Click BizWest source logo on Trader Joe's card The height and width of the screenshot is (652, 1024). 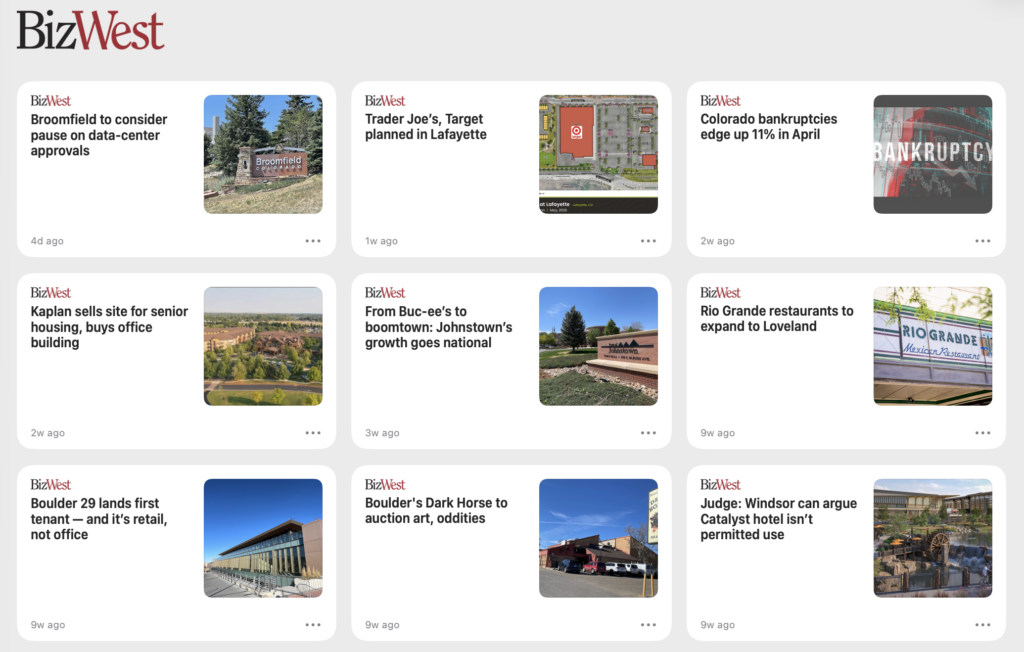[385, 101]
